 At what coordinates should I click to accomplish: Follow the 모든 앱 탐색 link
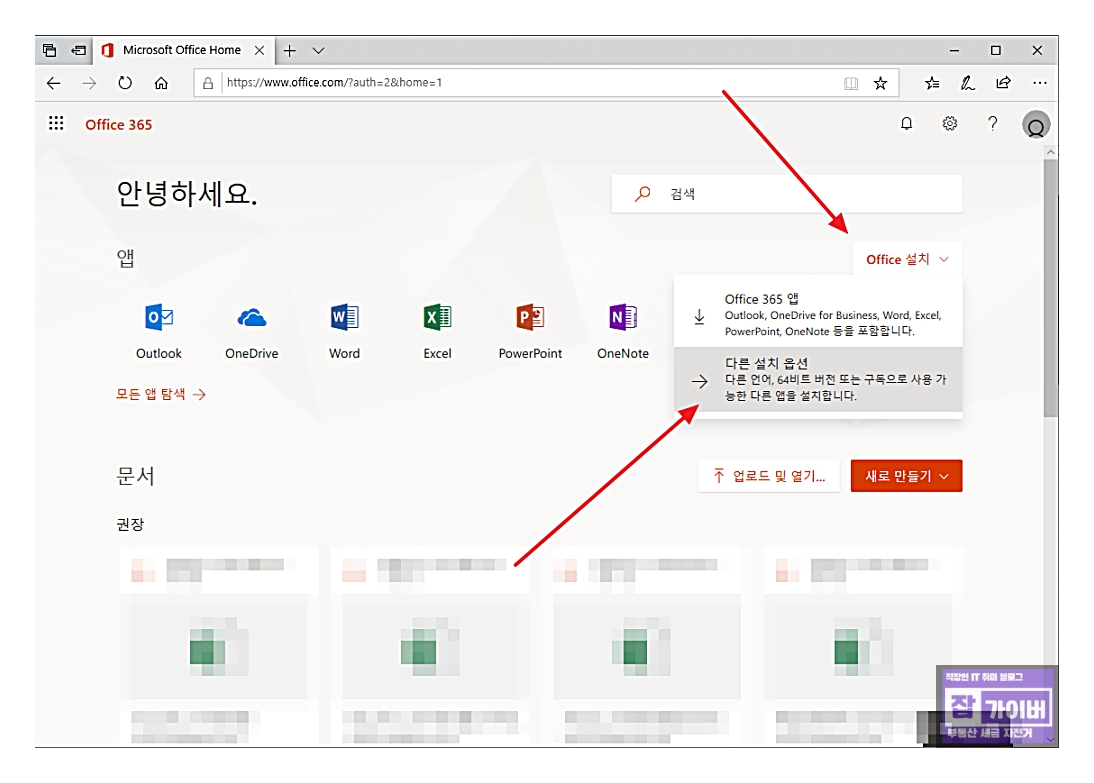(x=160, y=394)
